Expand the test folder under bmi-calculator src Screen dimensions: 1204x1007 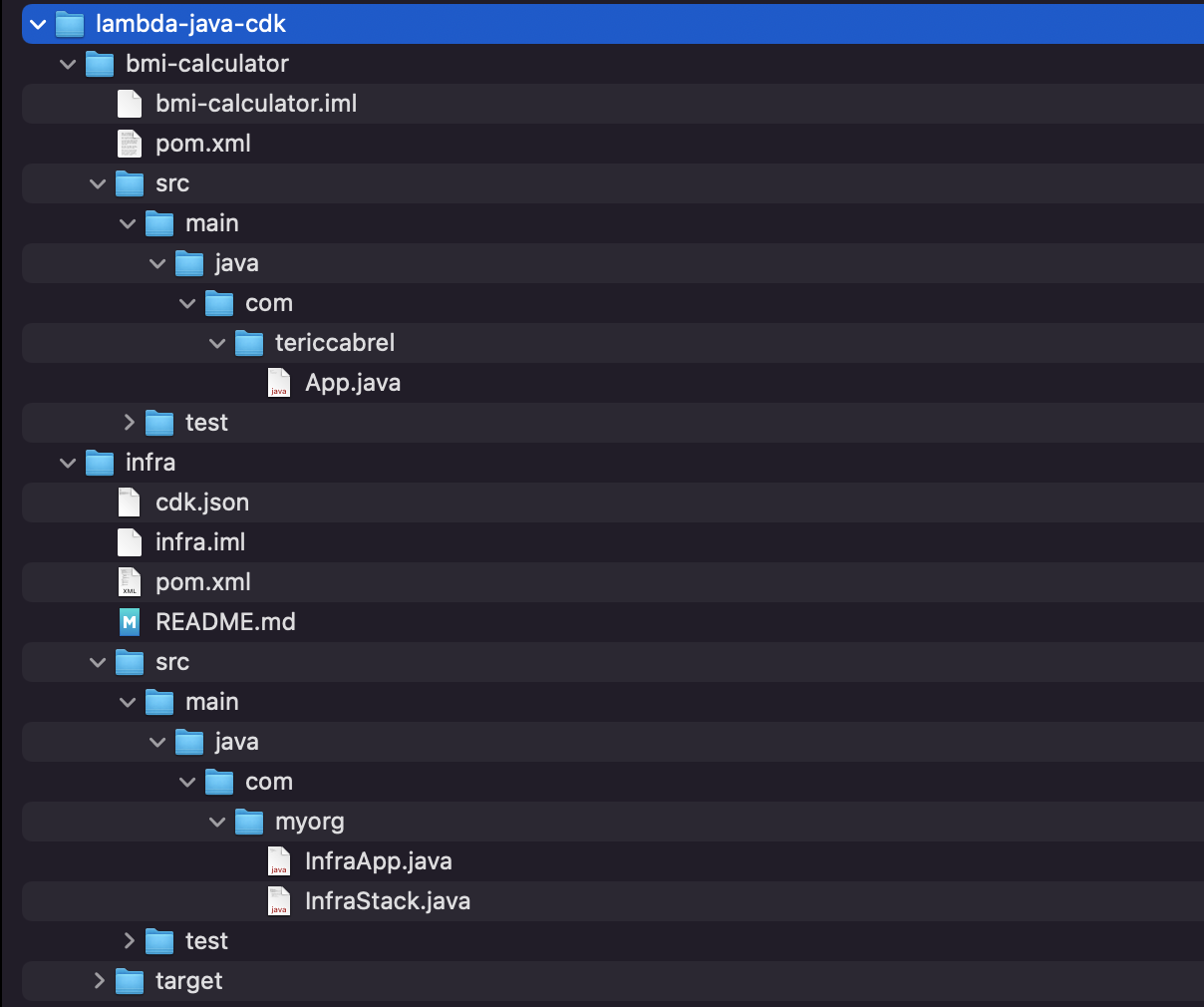tap(129, 423)
